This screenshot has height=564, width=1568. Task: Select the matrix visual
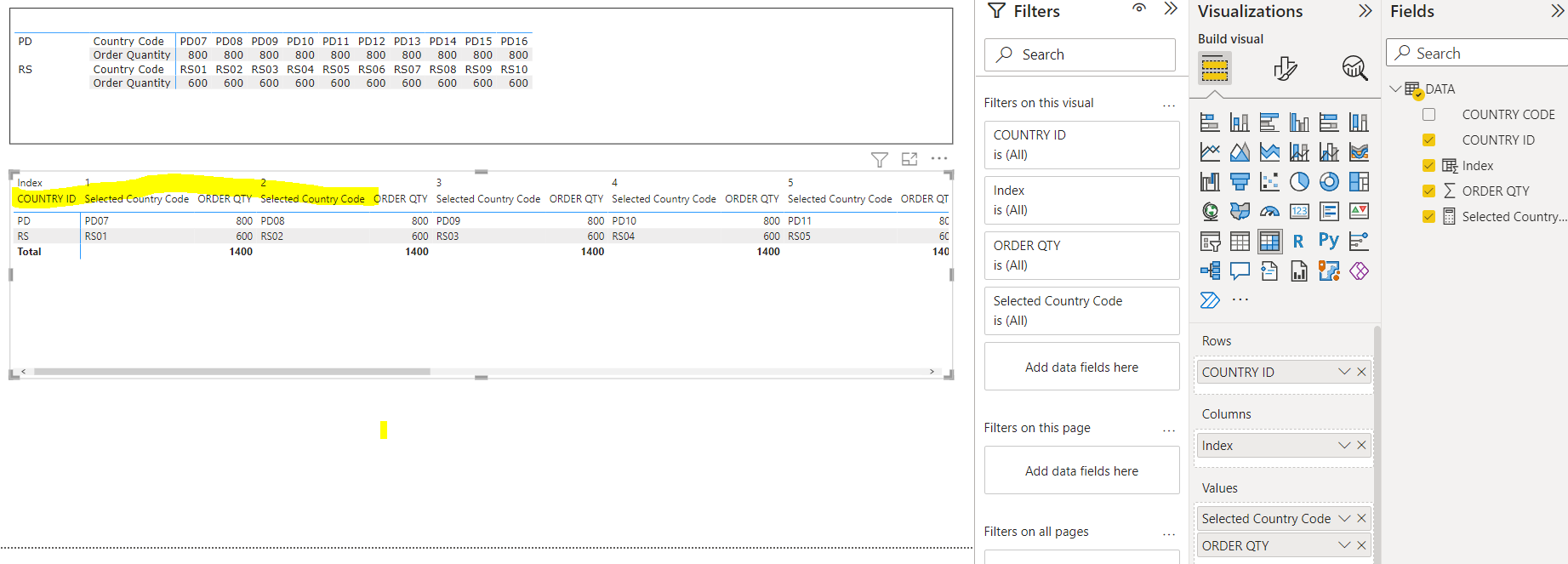pos(1269,242)
